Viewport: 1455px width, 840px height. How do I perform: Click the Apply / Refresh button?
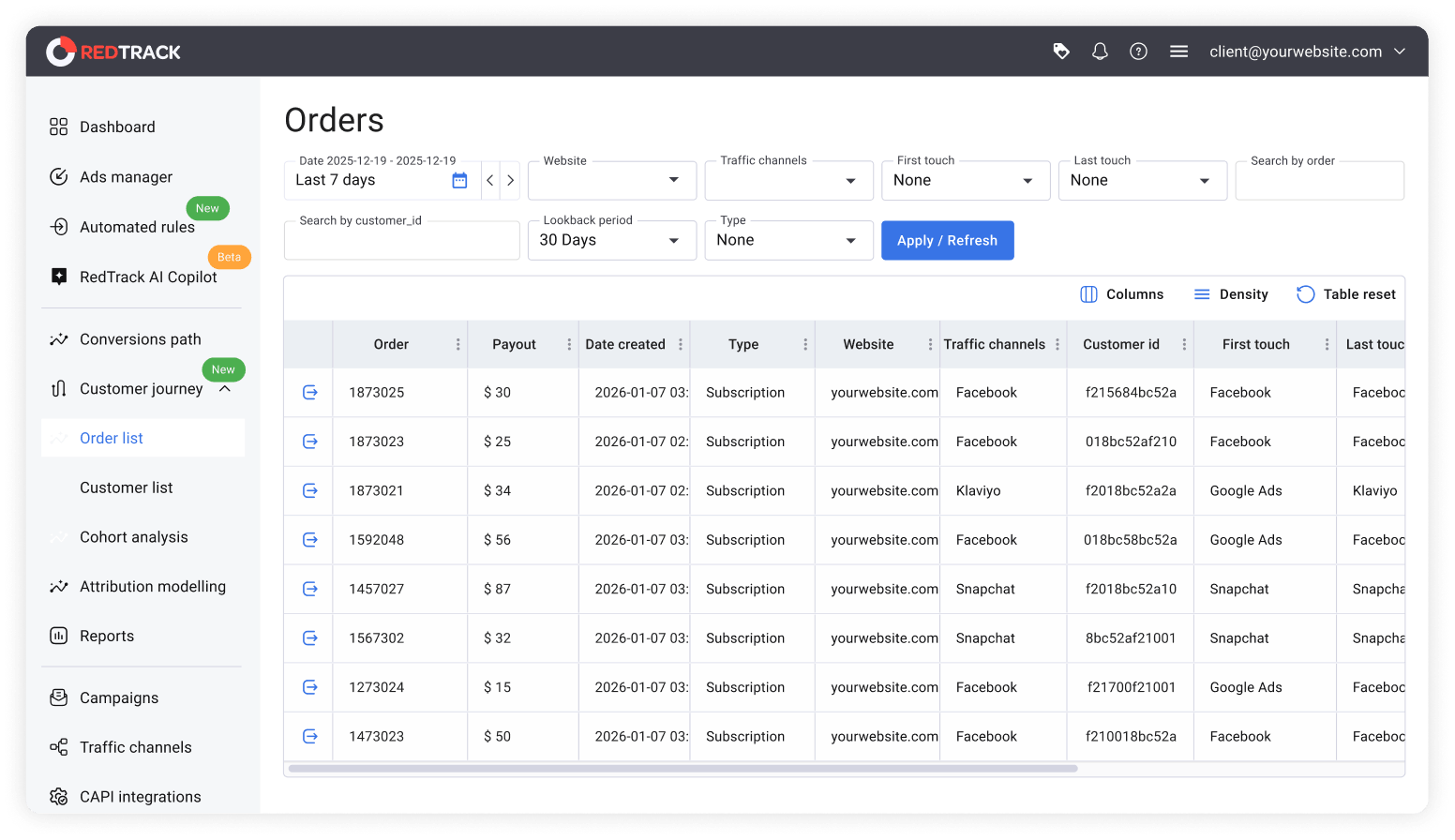pyautogui.click(x=947, y=240)
